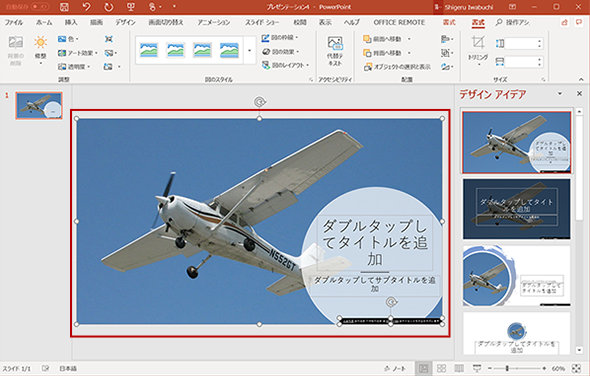Switch to the デザイン tab

(125, 23)
